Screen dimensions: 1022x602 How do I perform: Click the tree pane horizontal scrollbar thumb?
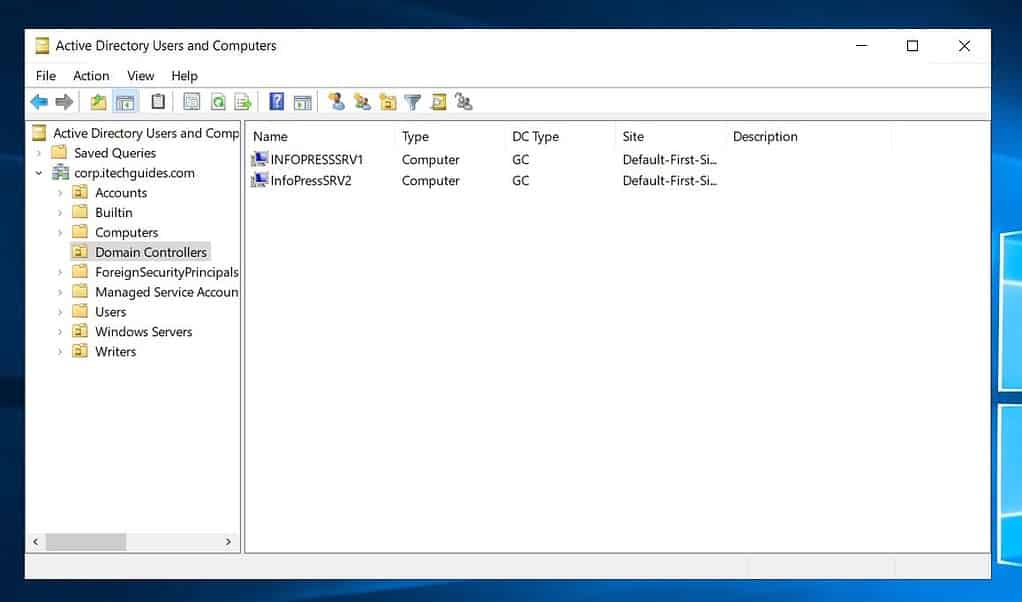pos(85,541)
